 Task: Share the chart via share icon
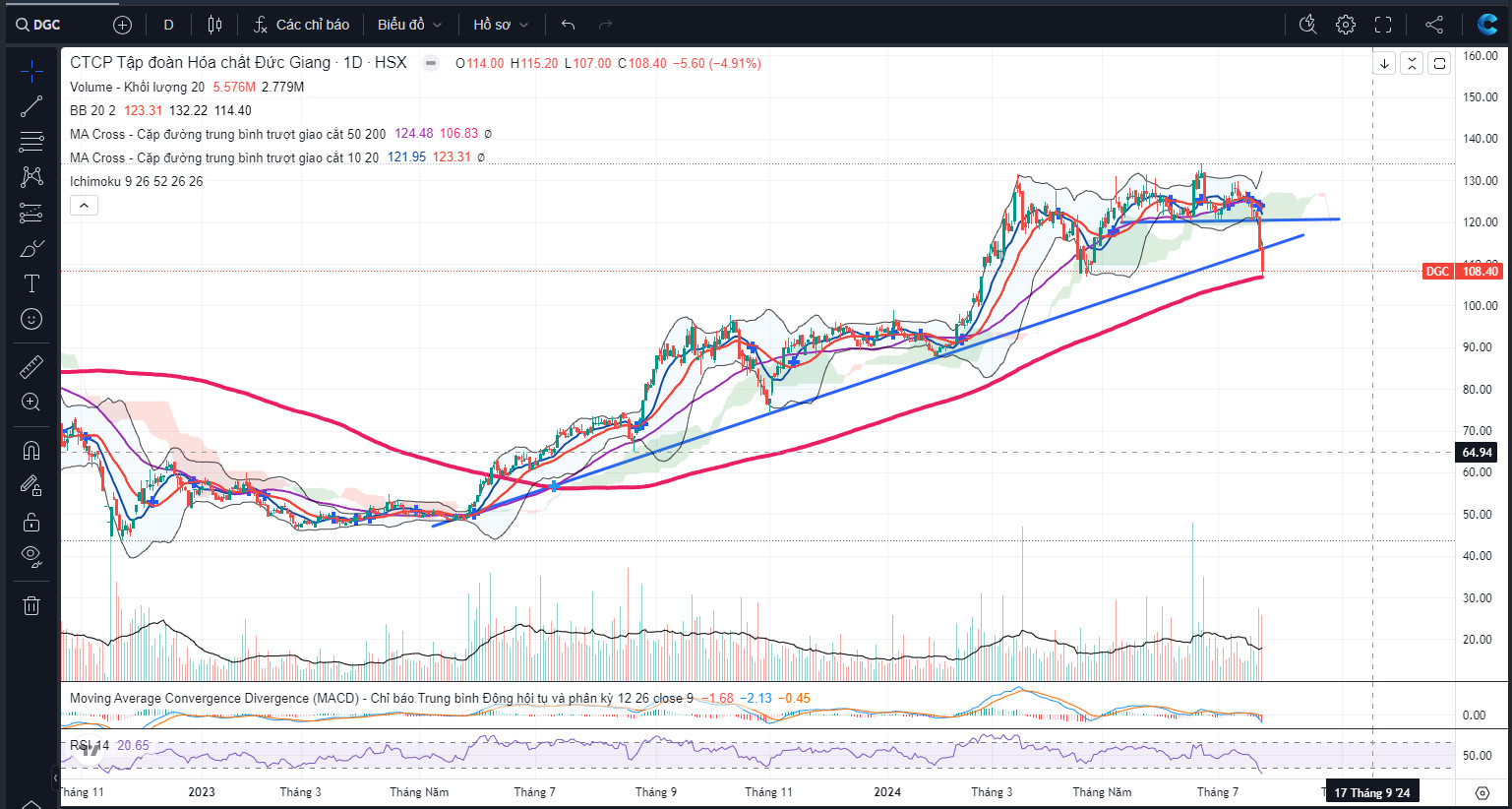pyautogui.click(x=1434, y=25)
